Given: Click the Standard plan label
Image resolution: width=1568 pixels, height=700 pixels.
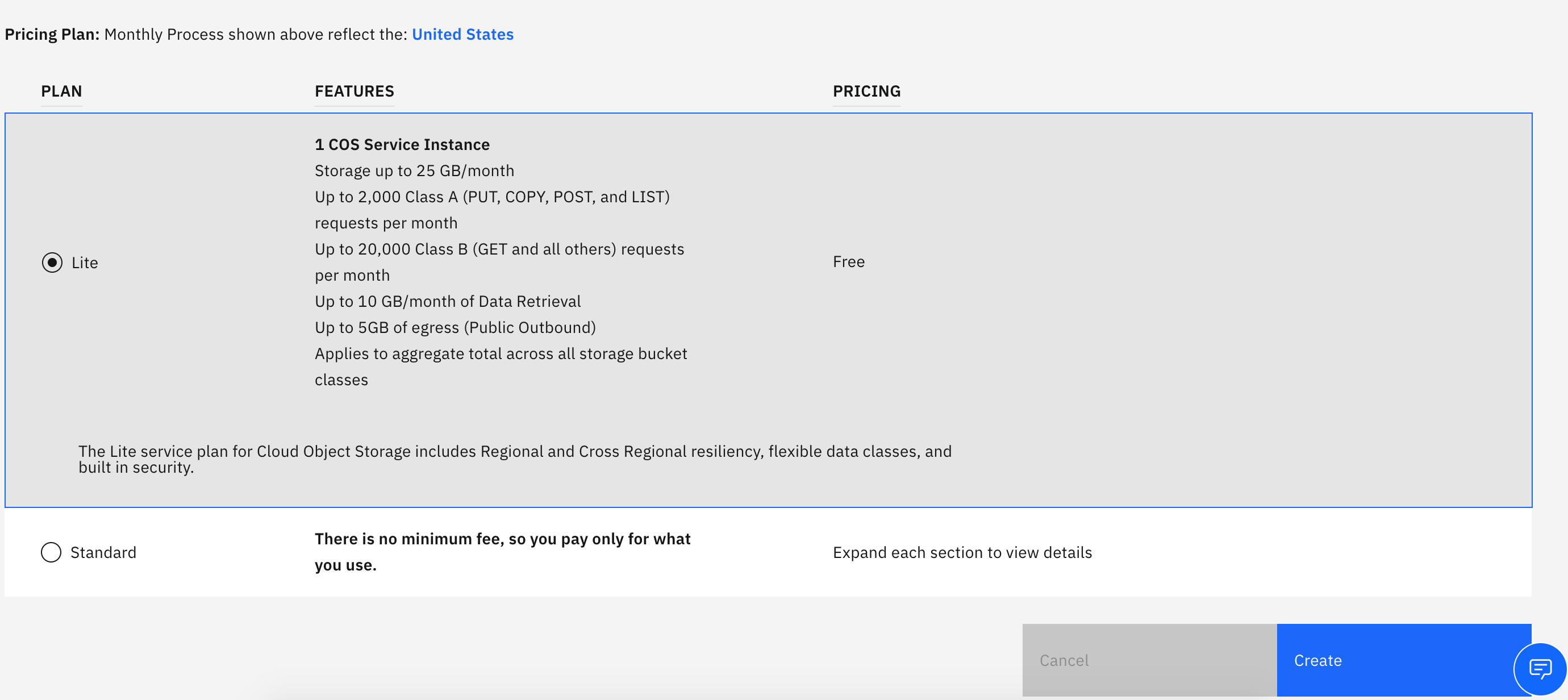Looking at the screenshot, I should [x=103, y=552].
